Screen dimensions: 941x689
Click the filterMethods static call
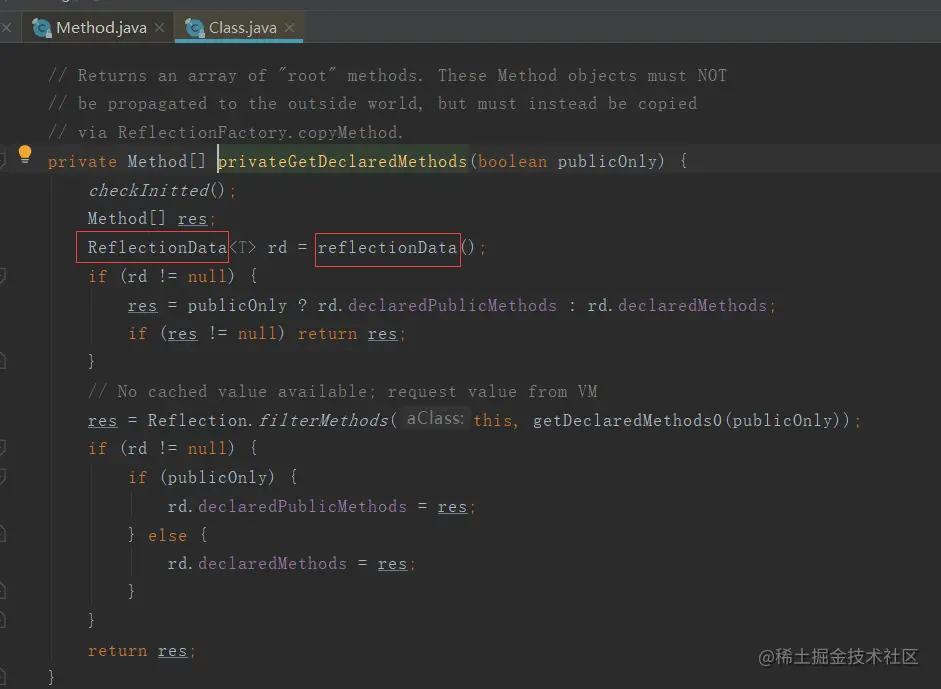(x=323, y=420)
